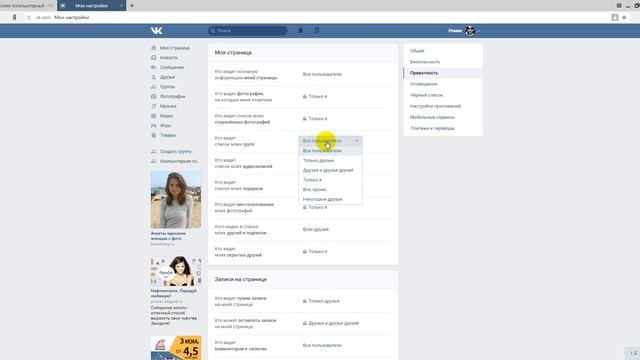Click the 3 ком. от 4,5 ad banner
Image resolution: width=640 pixels, height=360 pixels.
[176, 348]
